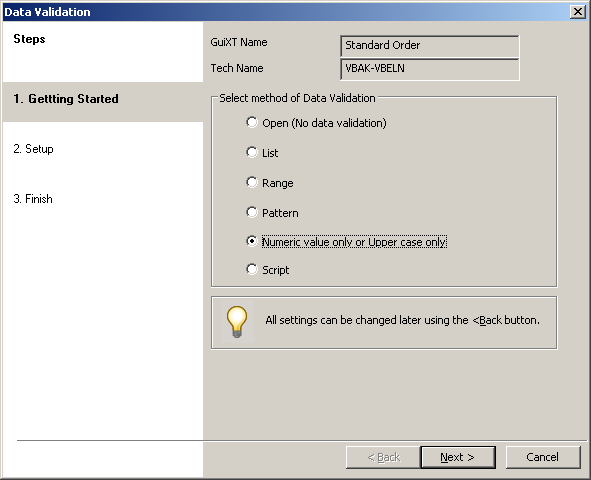Click the Next button
Viewport: 591px width, 480px height.
pos(458,457)
